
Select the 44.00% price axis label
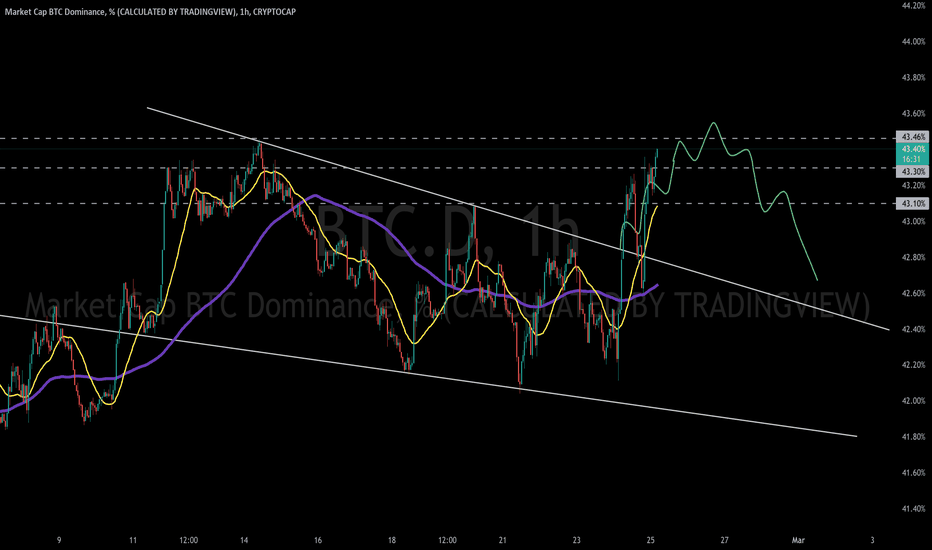(913, 42)
